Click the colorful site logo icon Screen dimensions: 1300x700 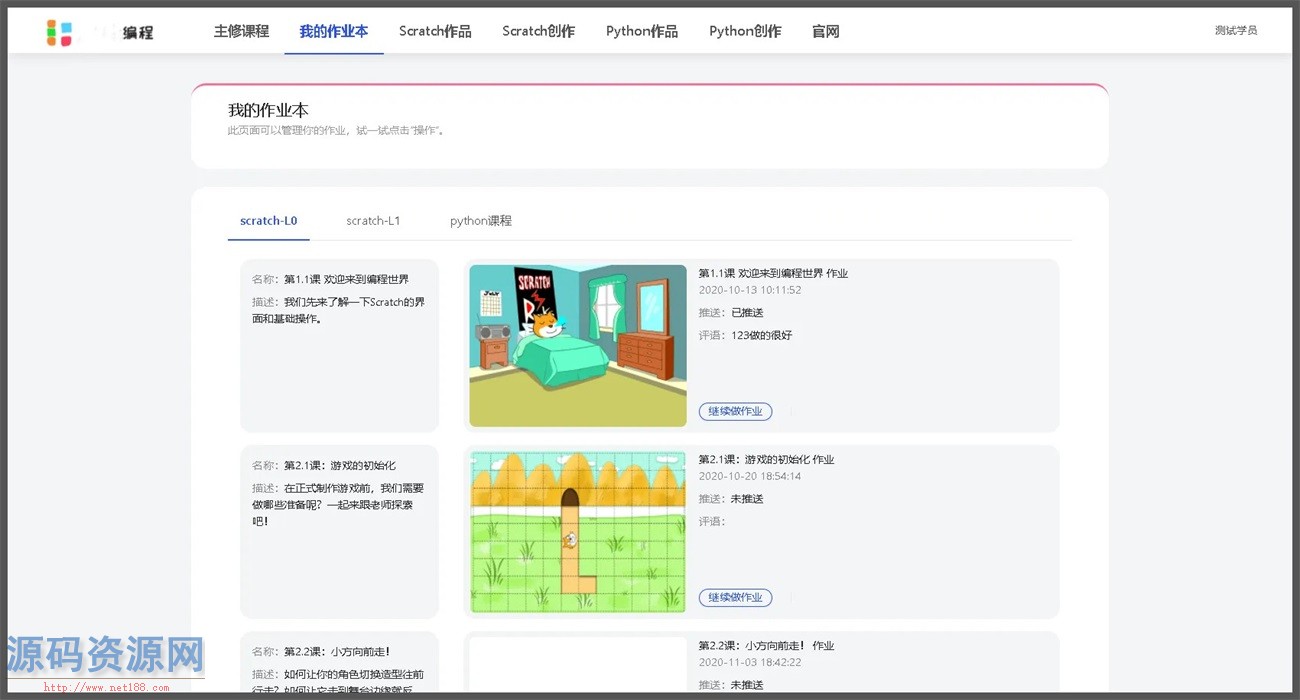[x=59, y=32]
